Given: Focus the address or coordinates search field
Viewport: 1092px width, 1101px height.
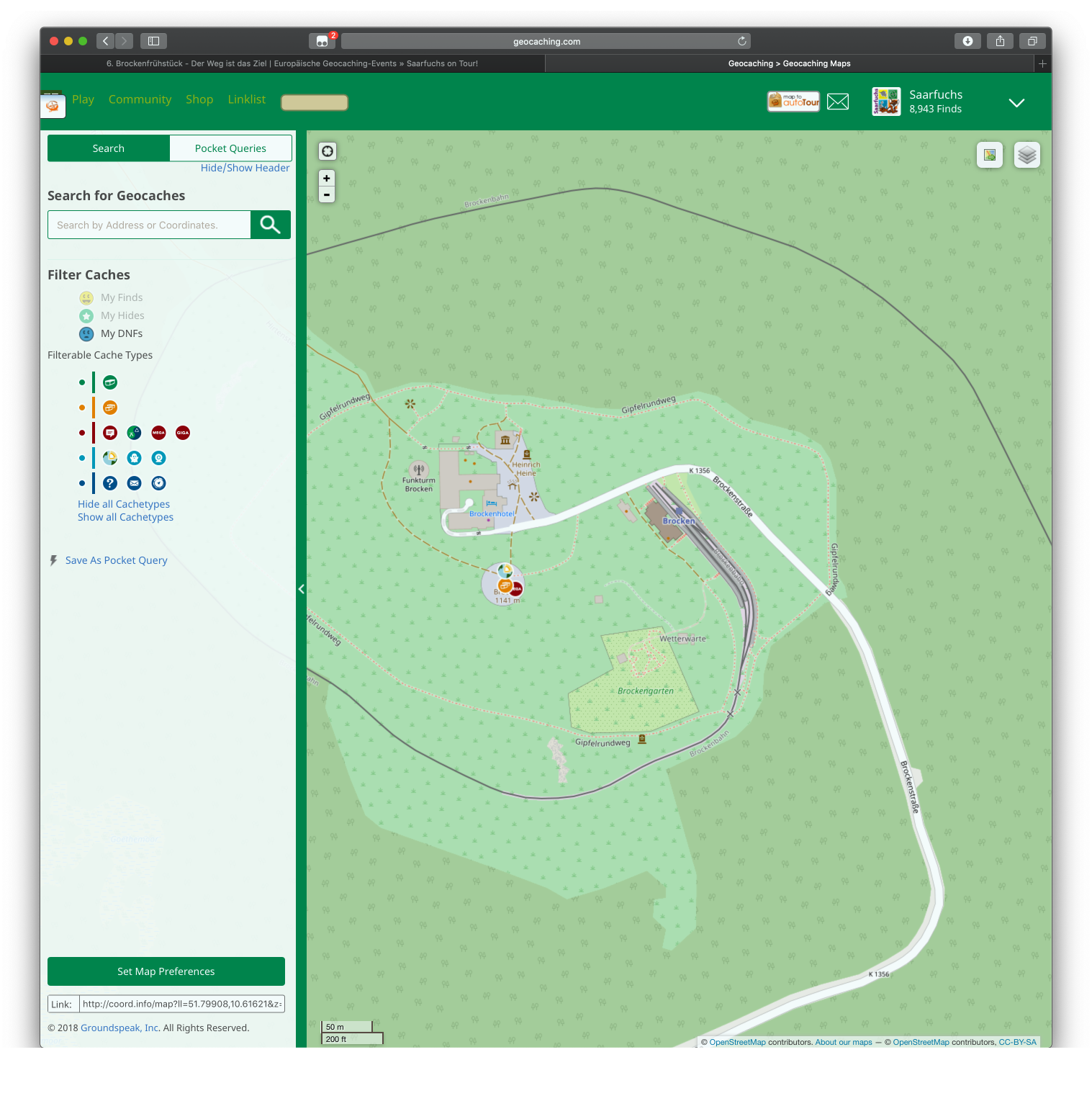Looking at the screenshot, I should 149,225.
